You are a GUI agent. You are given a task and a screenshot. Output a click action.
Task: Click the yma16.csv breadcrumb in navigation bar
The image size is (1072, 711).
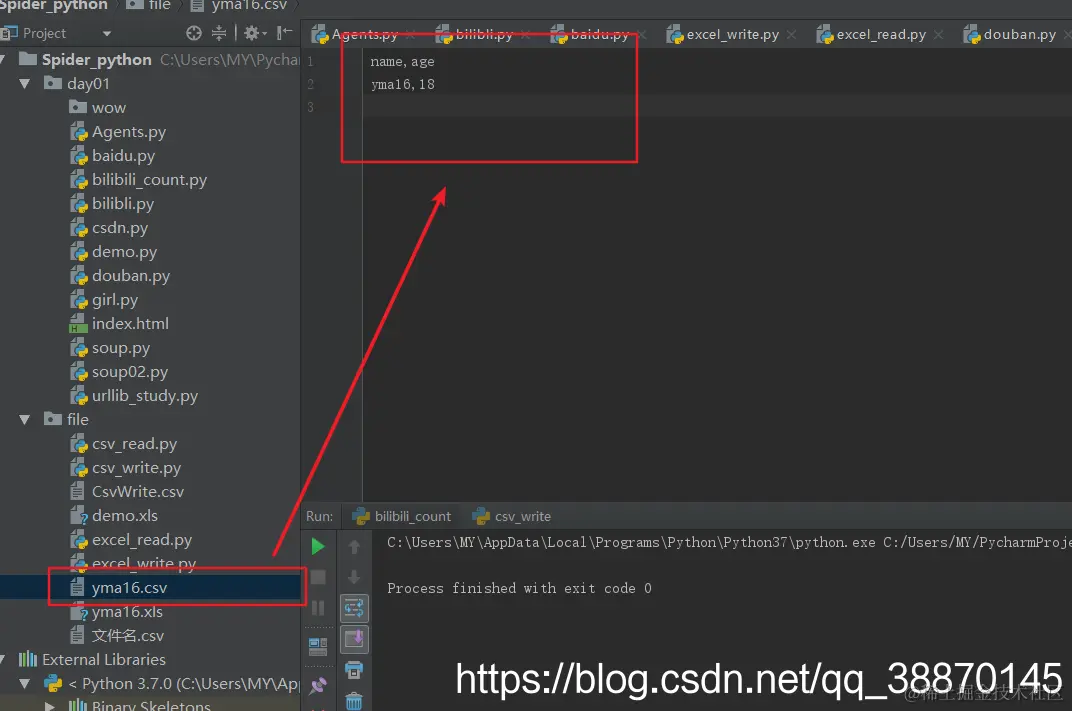pyautogui.click(x=239, y=5)
